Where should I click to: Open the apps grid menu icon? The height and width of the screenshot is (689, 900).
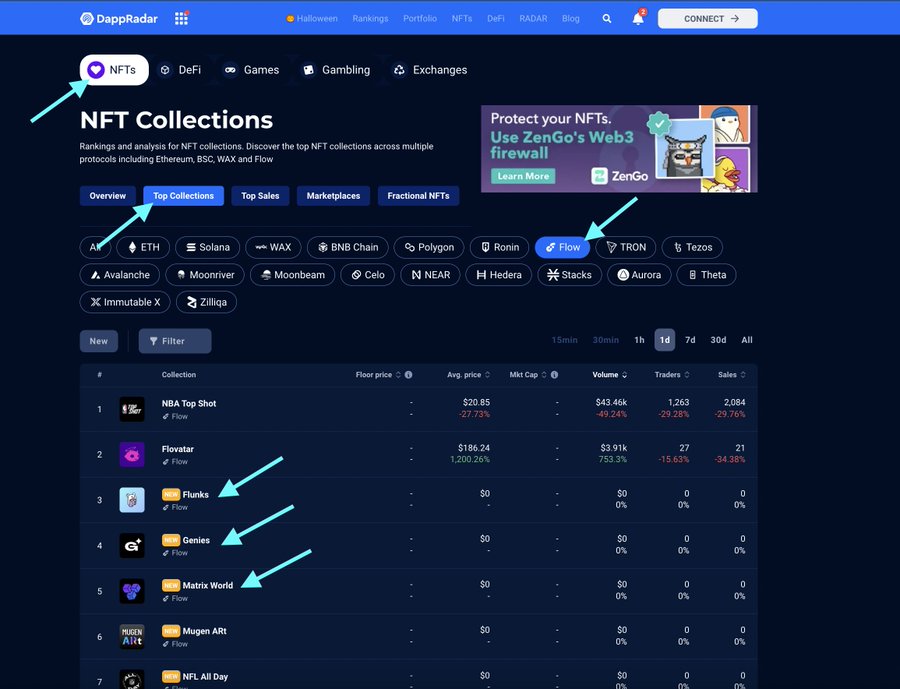181,18
